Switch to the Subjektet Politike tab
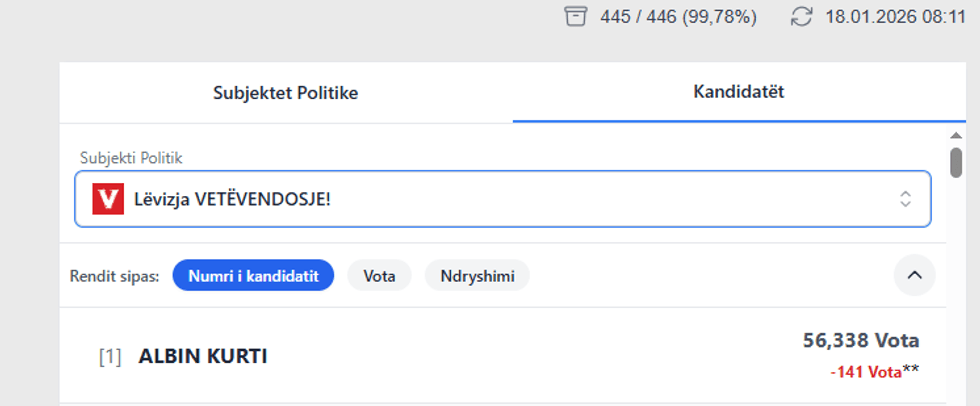Viewport: 980px width, 406px height. click(285, 93)
